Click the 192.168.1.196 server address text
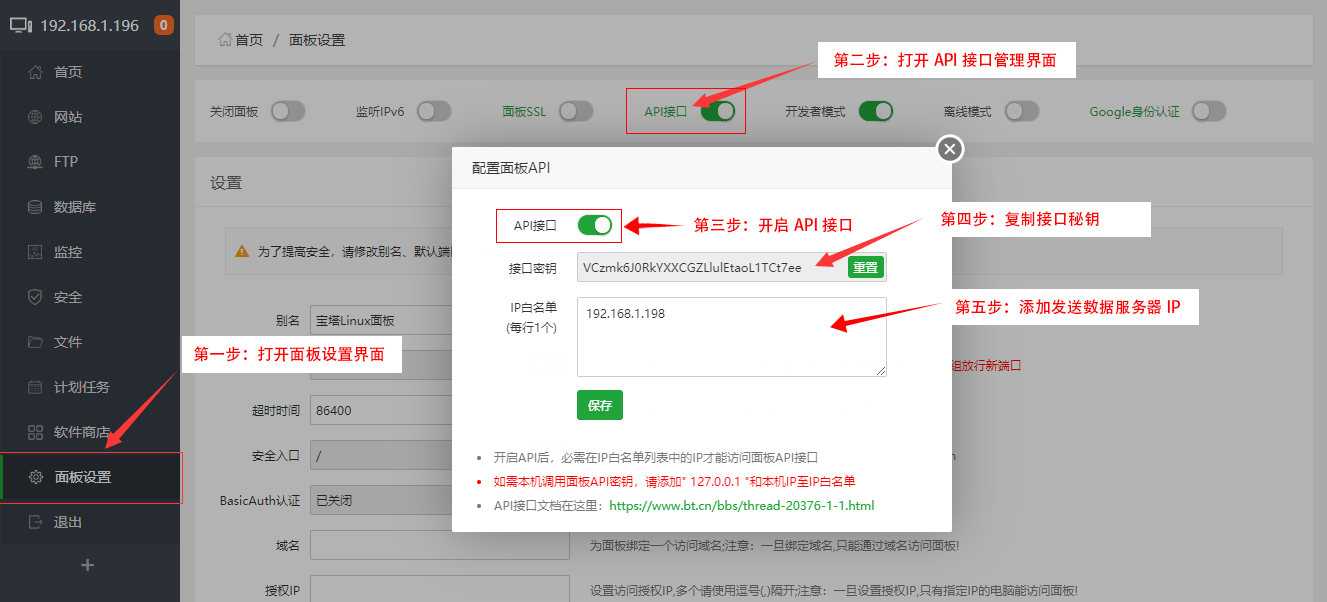Image resolution: width=1327 pixels, height=602 pixels. (x=89, y=26)
